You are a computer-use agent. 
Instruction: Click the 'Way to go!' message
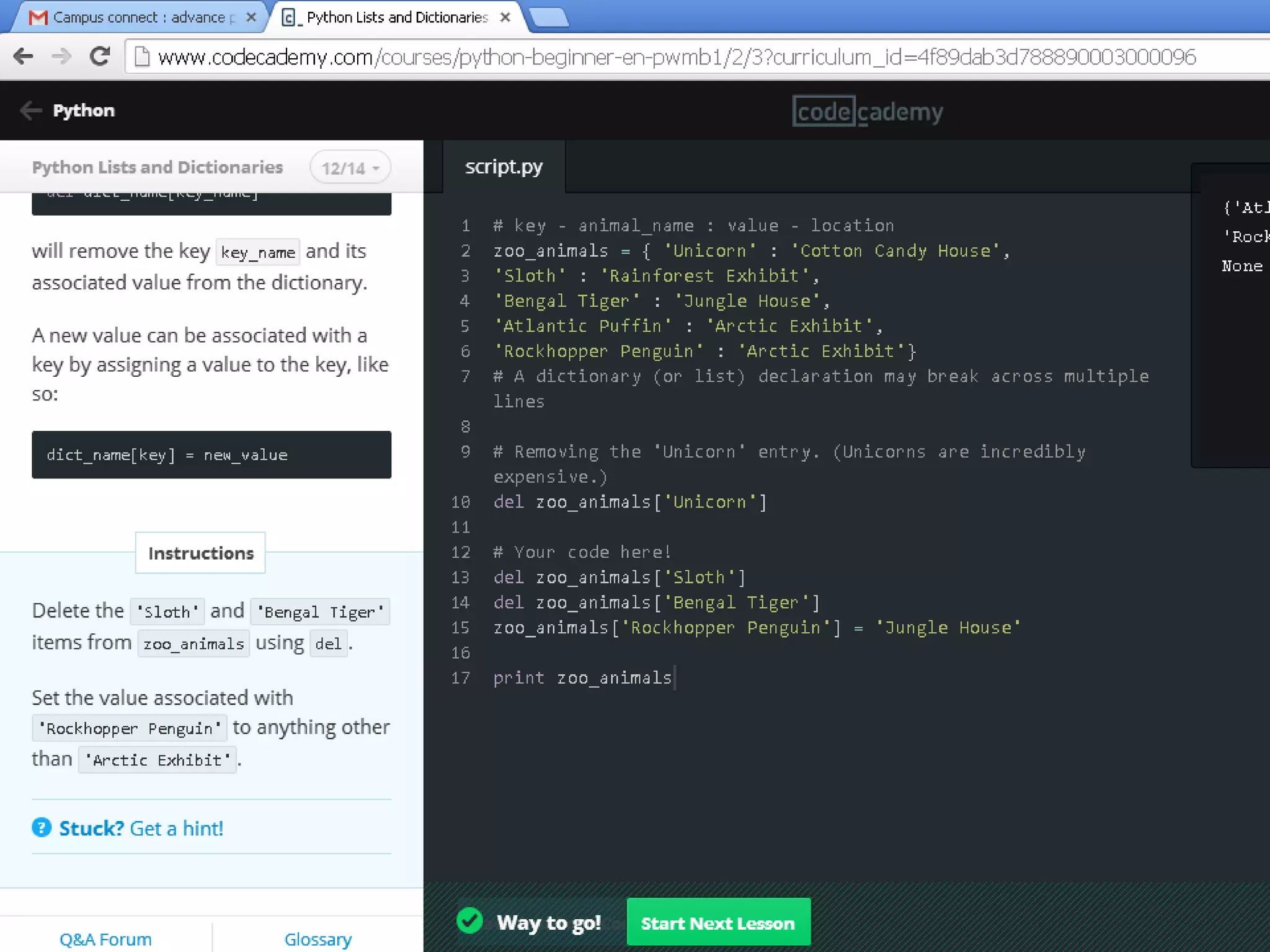[549, 922]
